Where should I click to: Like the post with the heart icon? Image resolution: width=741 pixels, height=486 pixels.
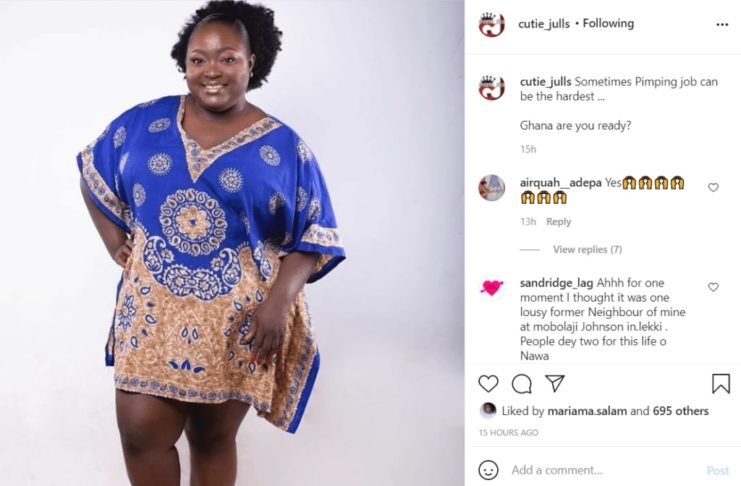pos(488,383)
